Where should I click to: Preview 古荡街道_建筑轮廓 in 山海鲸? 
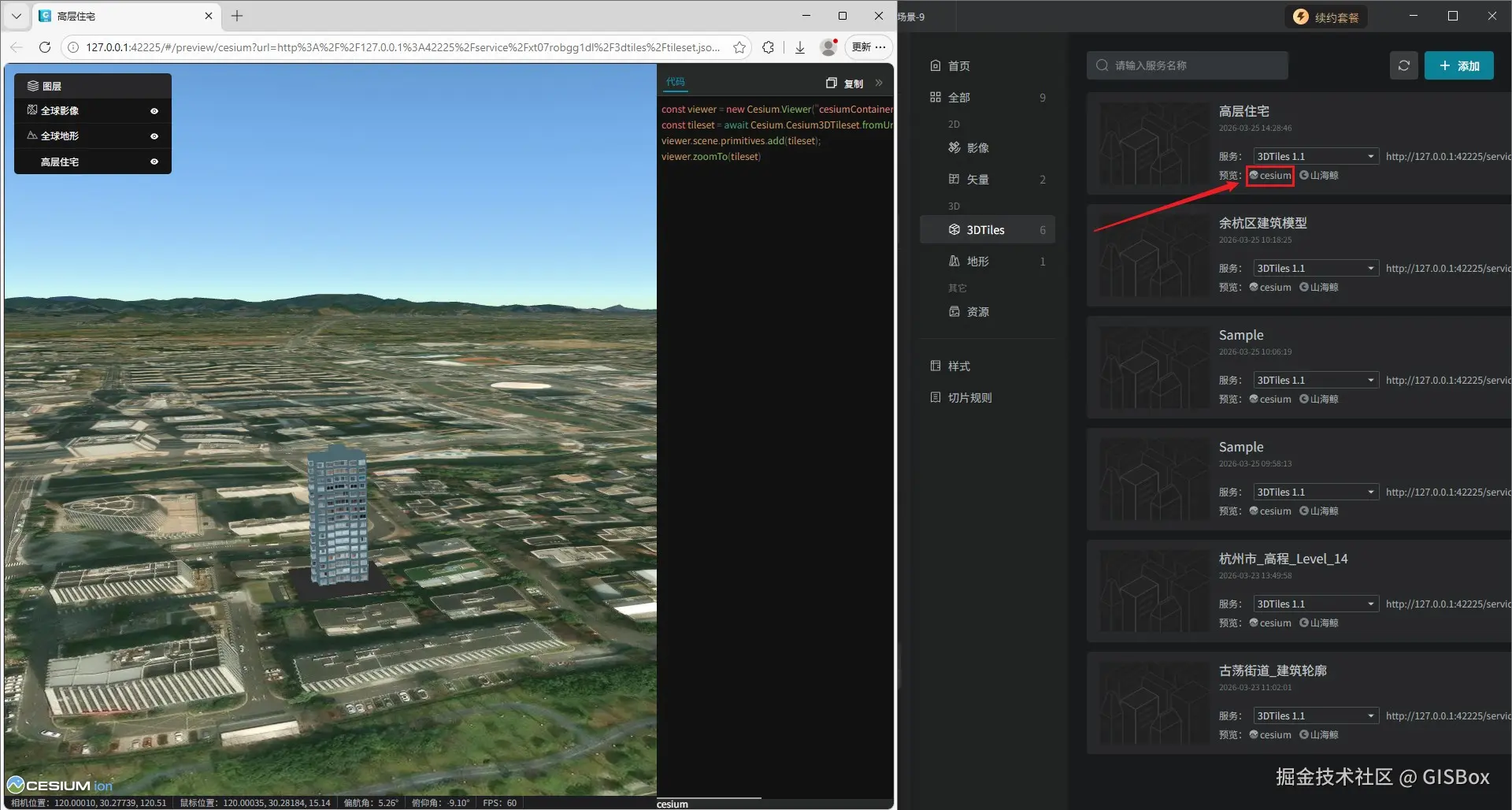click(x=1319, y=734)
